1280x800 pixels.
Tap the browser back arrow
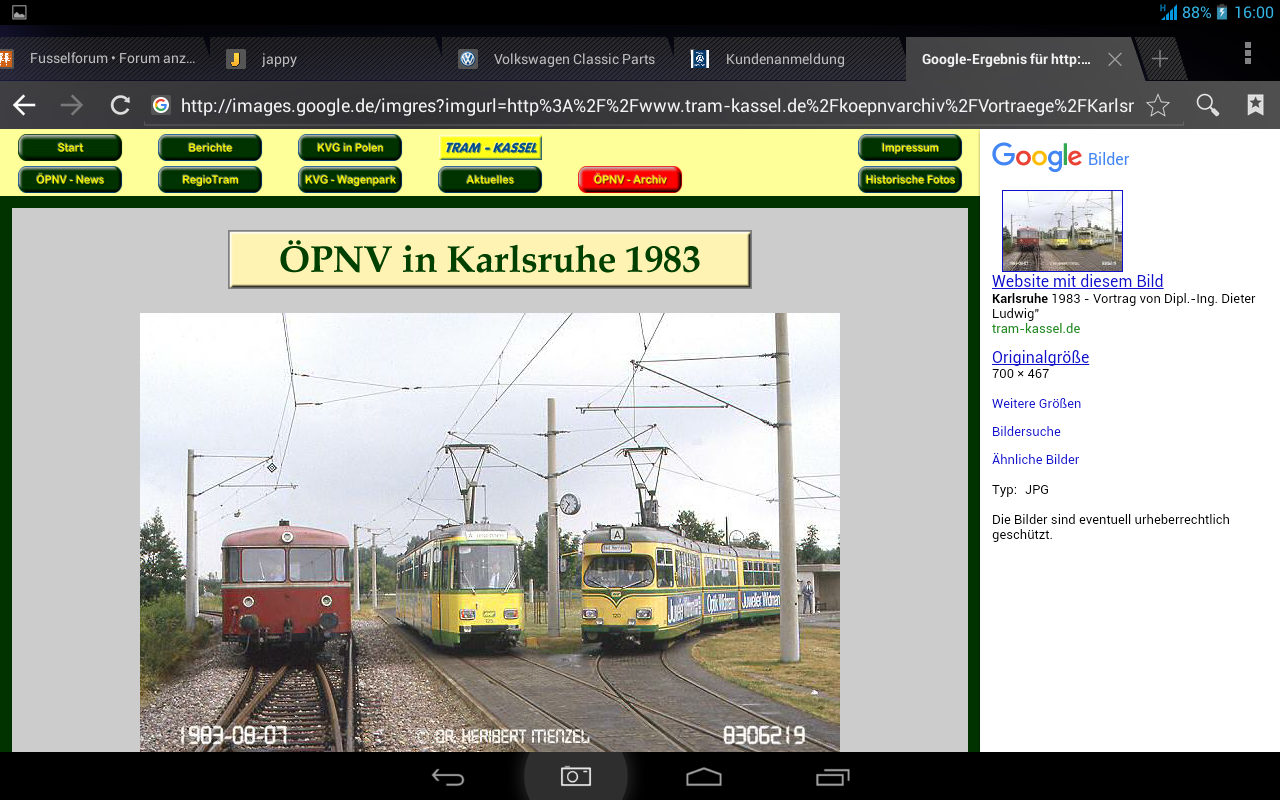point(24,105)
